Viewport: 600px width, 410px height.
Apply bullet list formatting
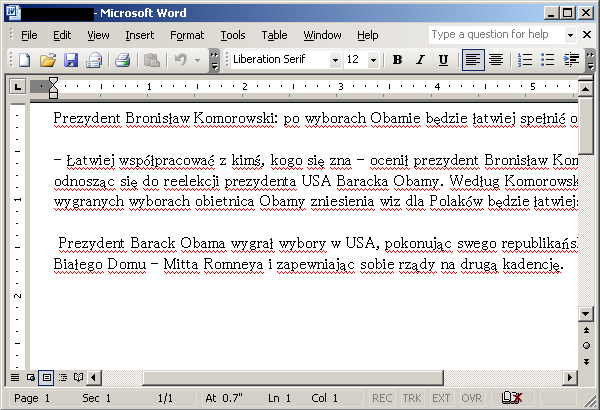[547, 60]
